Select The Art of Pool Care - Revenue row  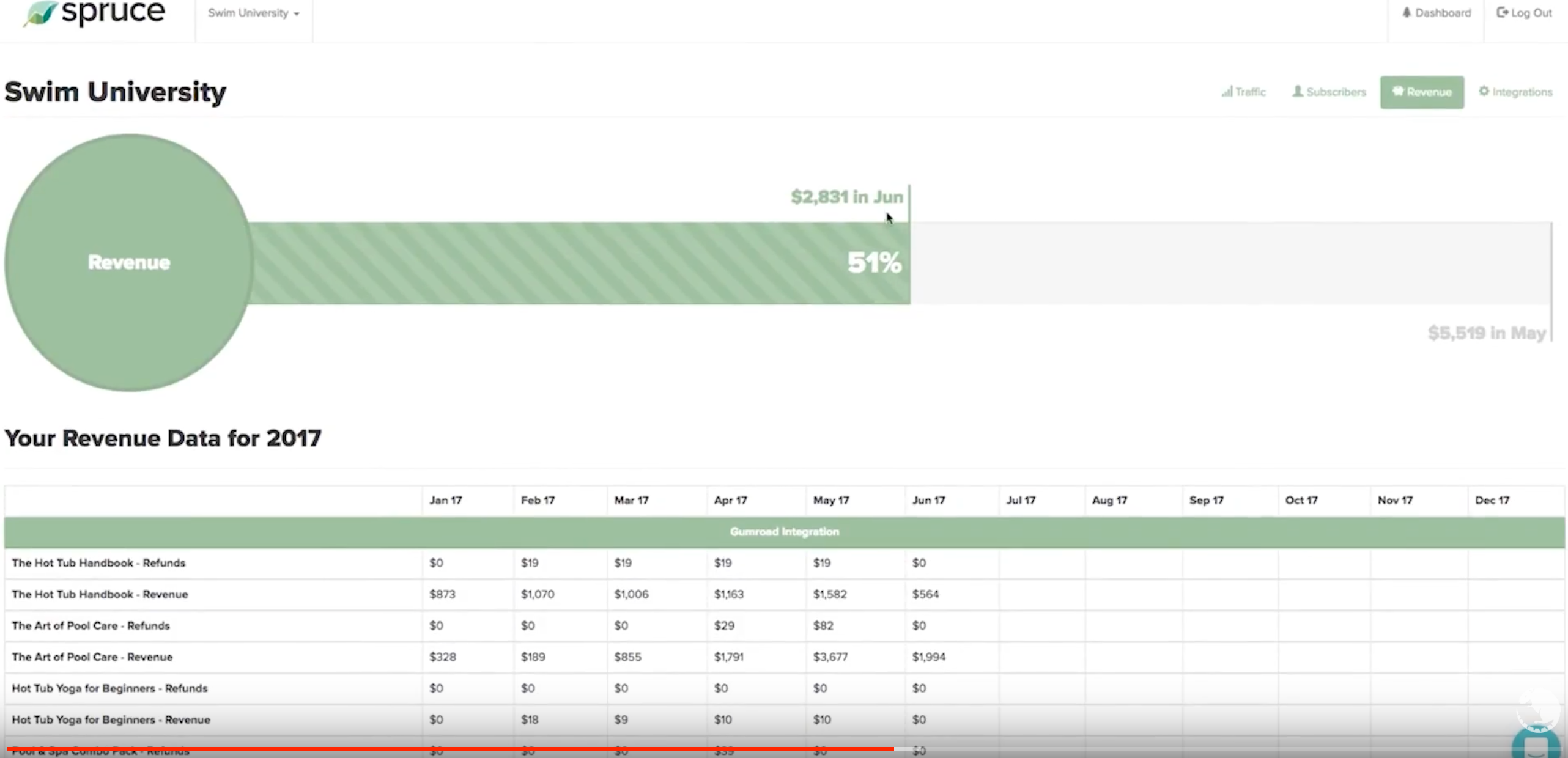point(92,657)
